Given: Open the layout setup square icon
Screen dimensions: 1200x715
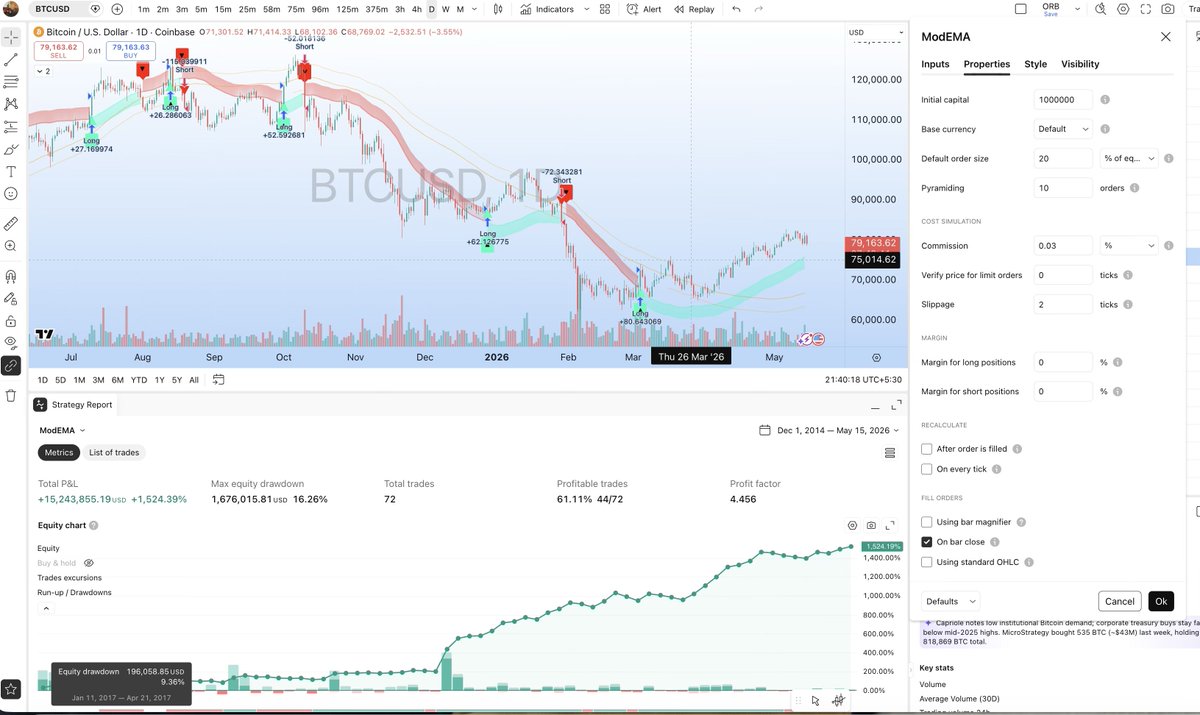Looking at the screenshot, I should coord(1020,9).
